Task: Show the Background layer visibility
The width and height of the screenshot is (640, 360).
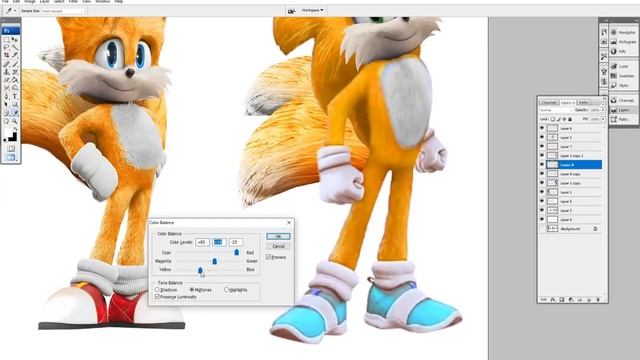Action: pyautogui.click(x=542, y=229)
